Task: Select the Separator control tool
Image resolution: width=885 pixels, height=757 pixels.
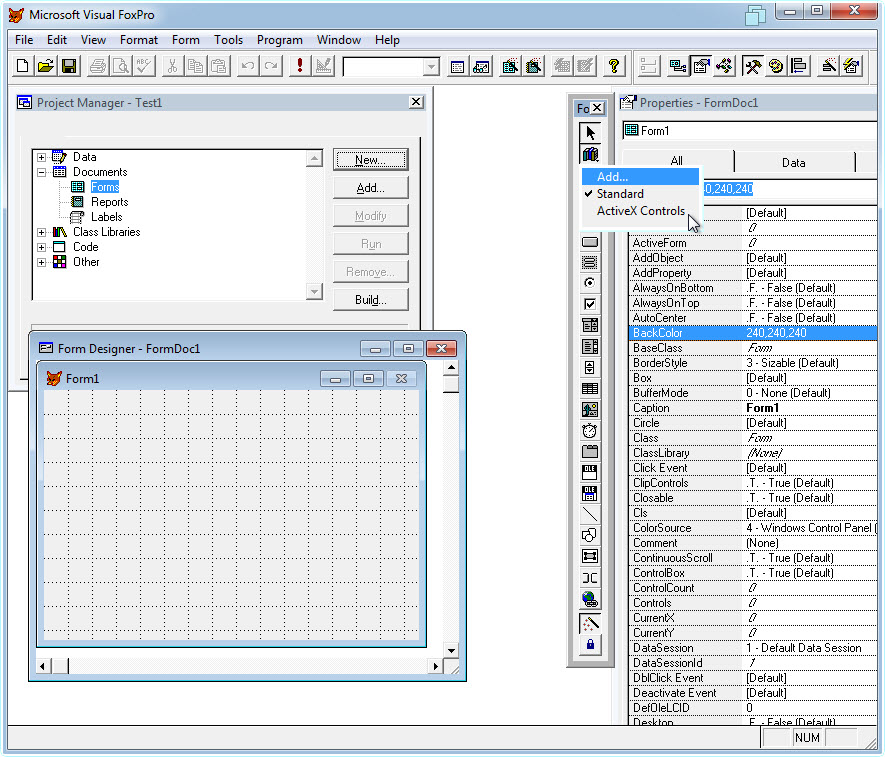Action: 590,577
